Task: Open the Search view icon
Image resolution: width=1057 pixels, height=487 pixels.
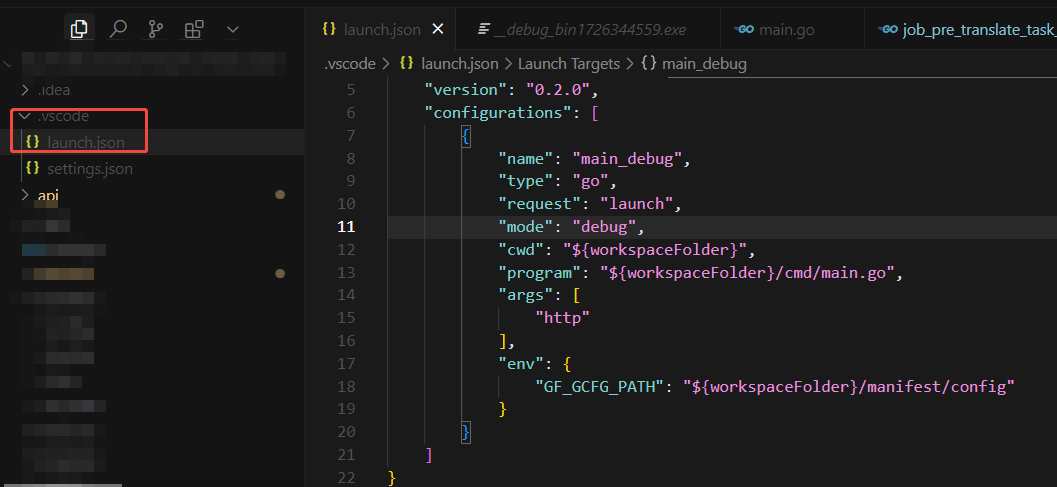Action: tap(118, 29)
